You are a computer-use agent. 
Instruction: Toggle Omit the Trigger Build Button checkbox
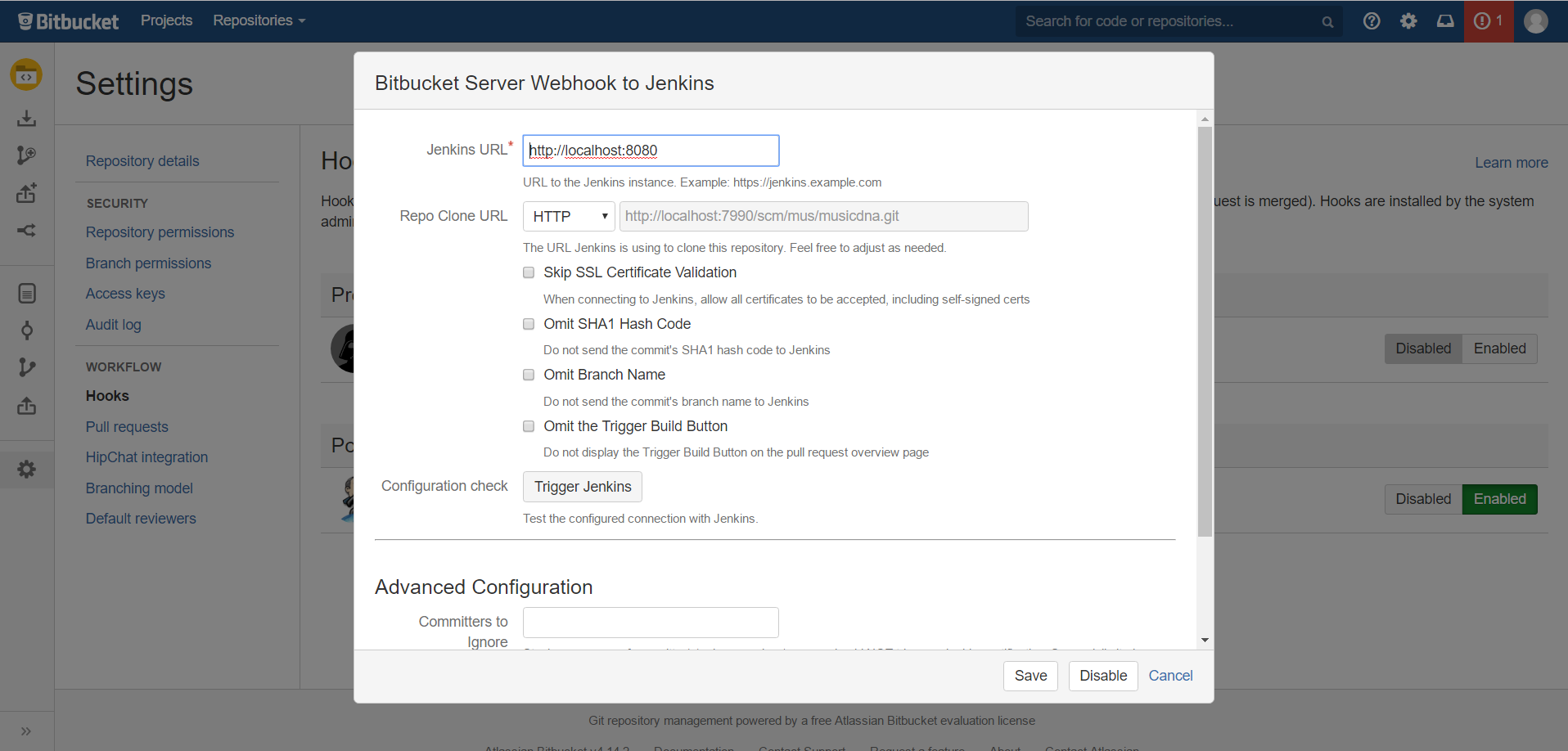pos(529,426)
